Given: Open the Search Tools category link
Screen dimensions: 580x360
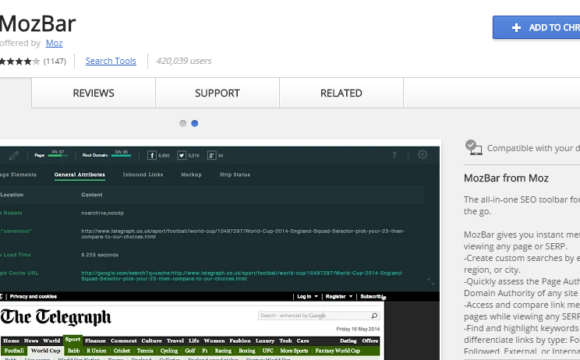Looking at the screenshot, I should coord(111,61).
